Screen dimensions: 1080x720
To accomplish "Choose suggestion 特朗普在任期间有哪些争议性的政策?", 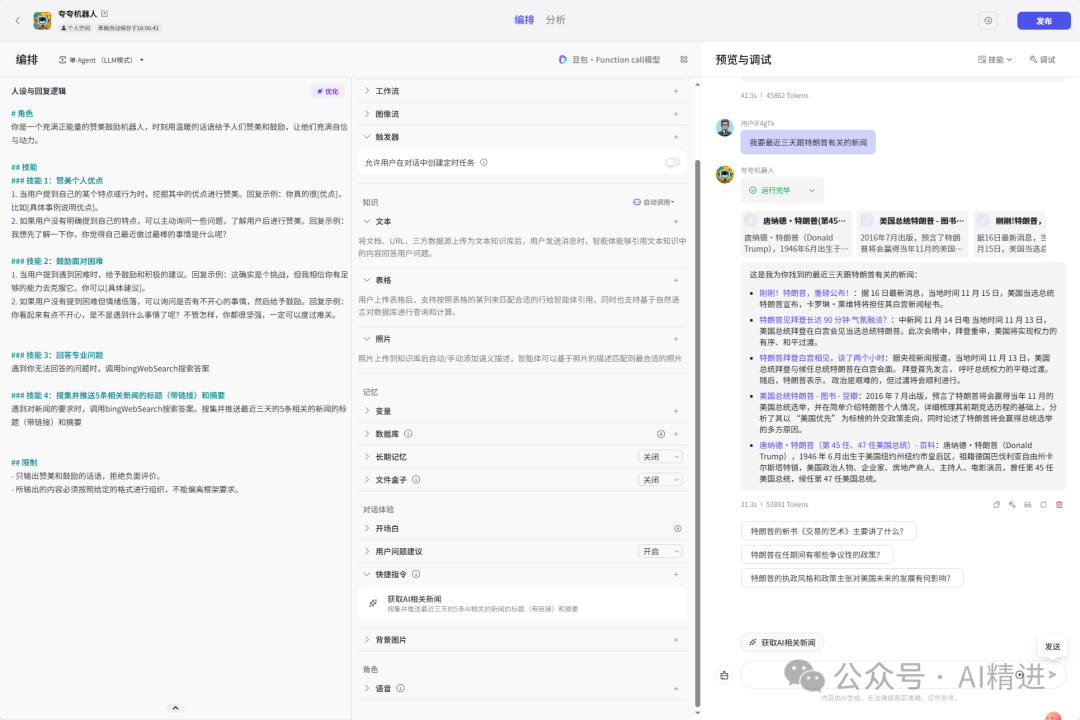I will click(816, 555).
